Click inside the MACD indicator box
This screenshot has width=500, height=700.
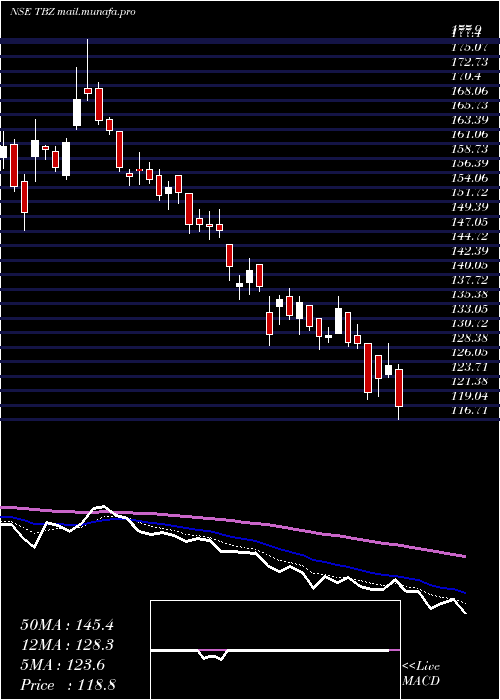[275, 650]
